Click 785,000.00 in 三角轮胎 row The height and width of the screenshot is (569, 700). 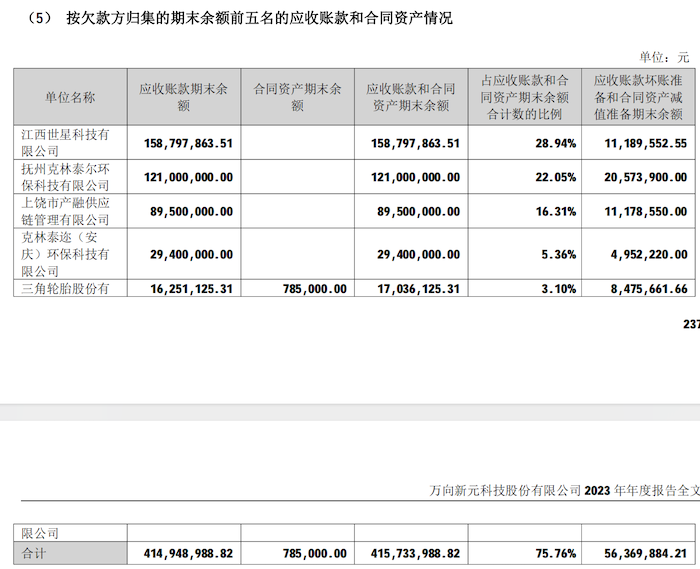point(315,289)
